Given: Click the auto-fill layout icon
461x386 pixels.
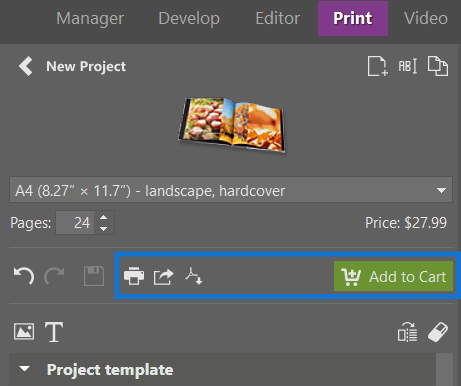Looking at the screenshot, I should coord(407,332).
